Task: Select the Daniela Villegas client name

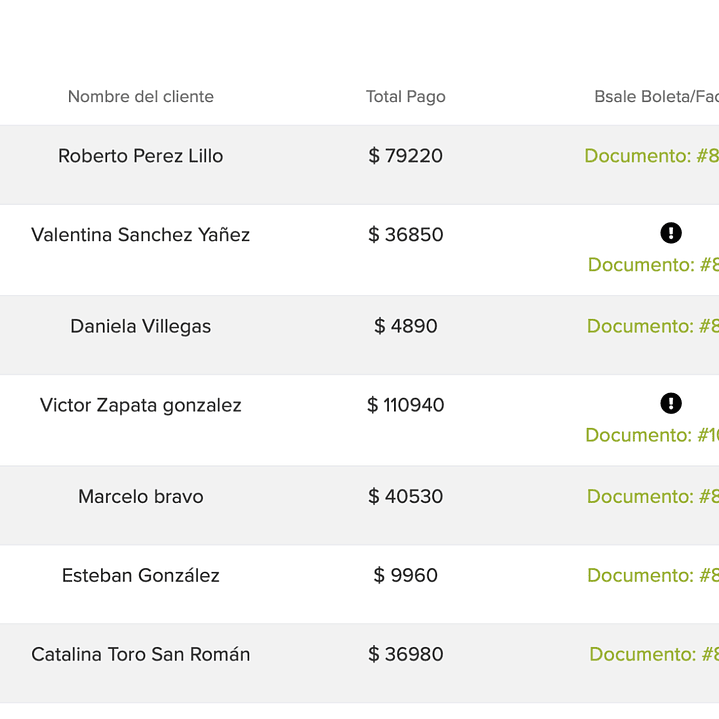Action: pyautogui.click(x=141, y=326)
